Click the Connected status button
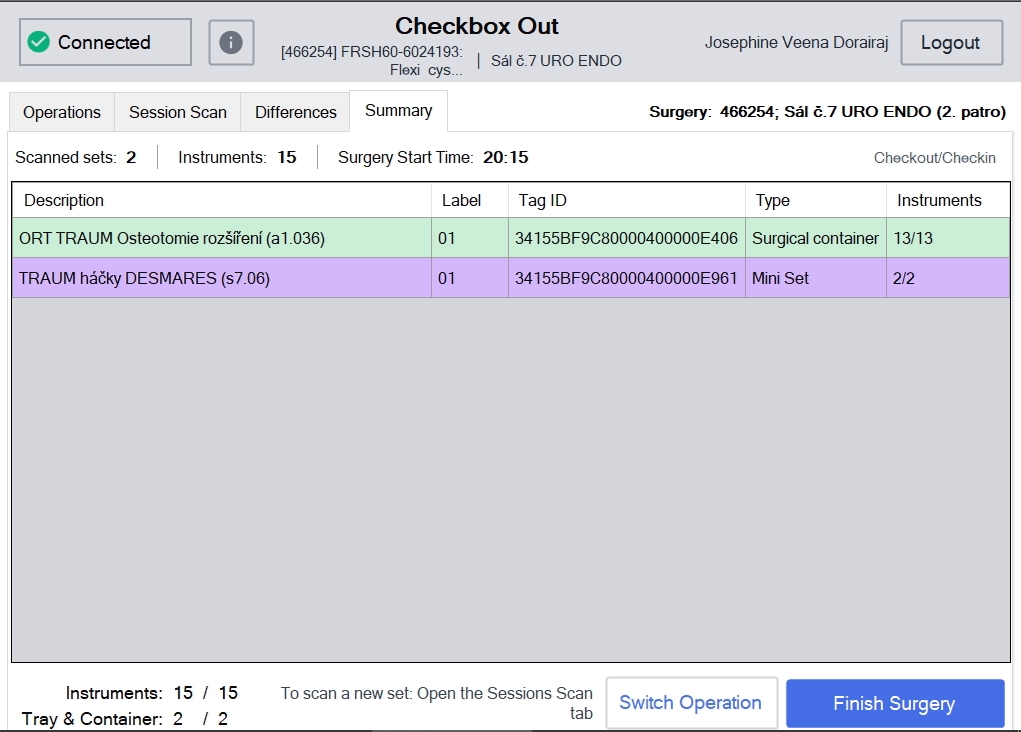Screen dimensions: 1021x732 point(105,42)
